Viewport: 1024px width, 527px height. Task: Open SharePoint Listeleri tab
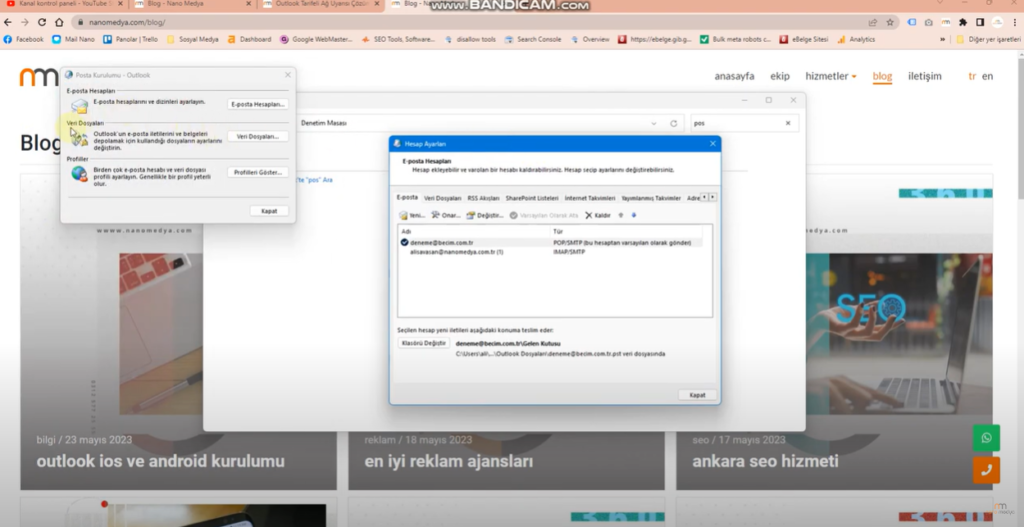pos(532,198)
